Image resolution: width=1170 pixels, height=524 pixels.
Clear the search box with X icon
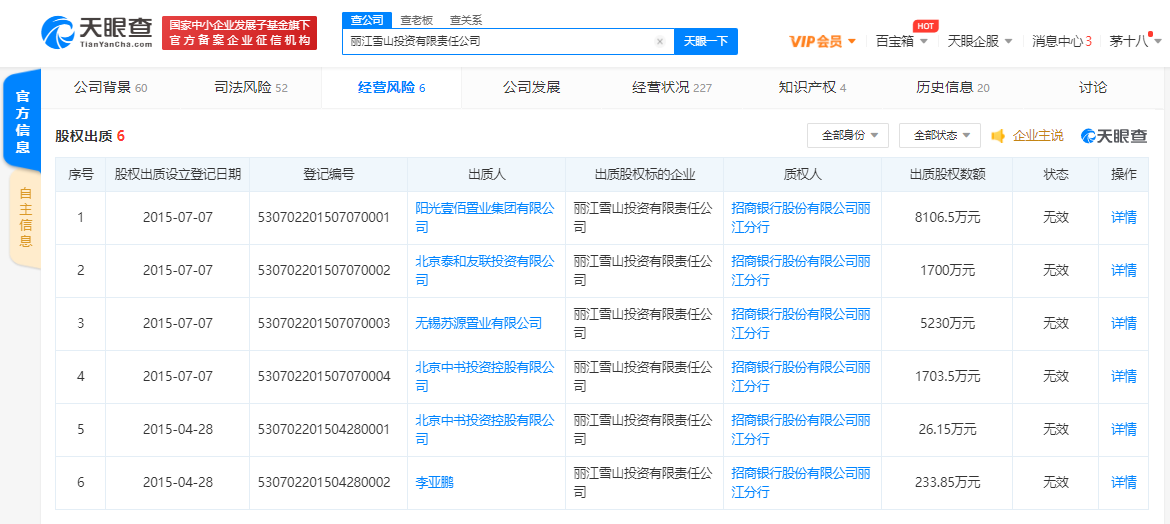pyautogui.click(x=660, y=42)
